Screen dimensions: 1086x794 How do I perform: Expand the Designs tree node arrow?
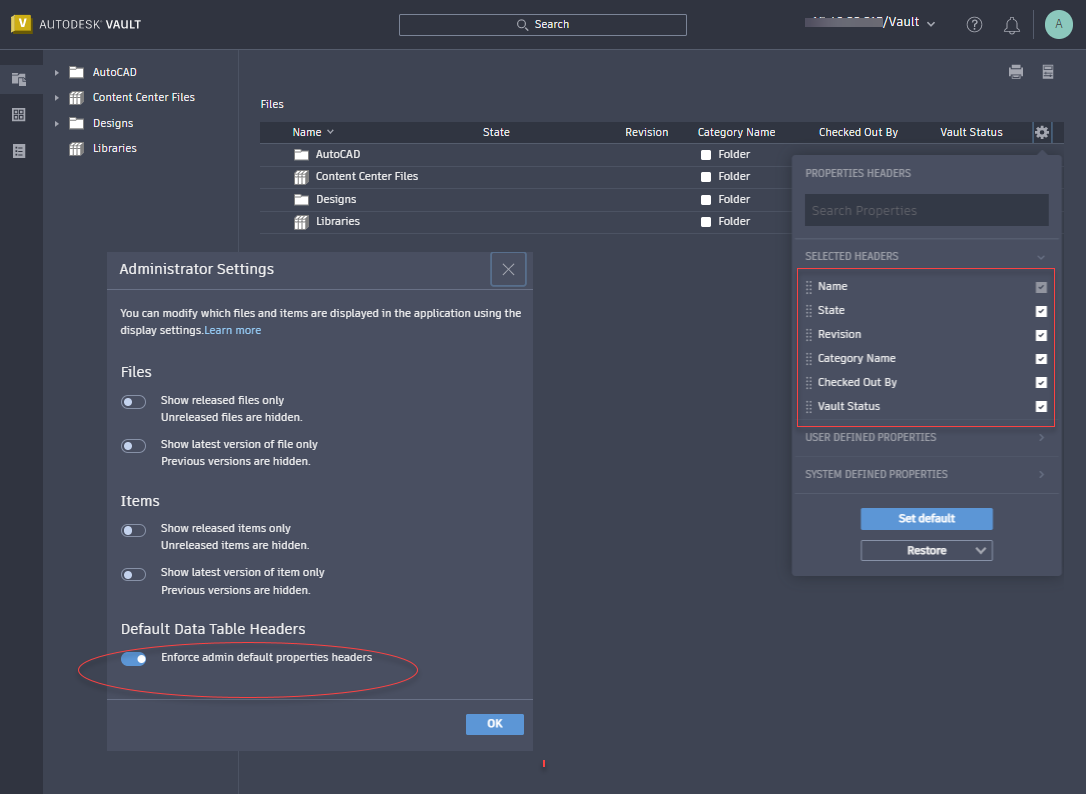[57, 123]
